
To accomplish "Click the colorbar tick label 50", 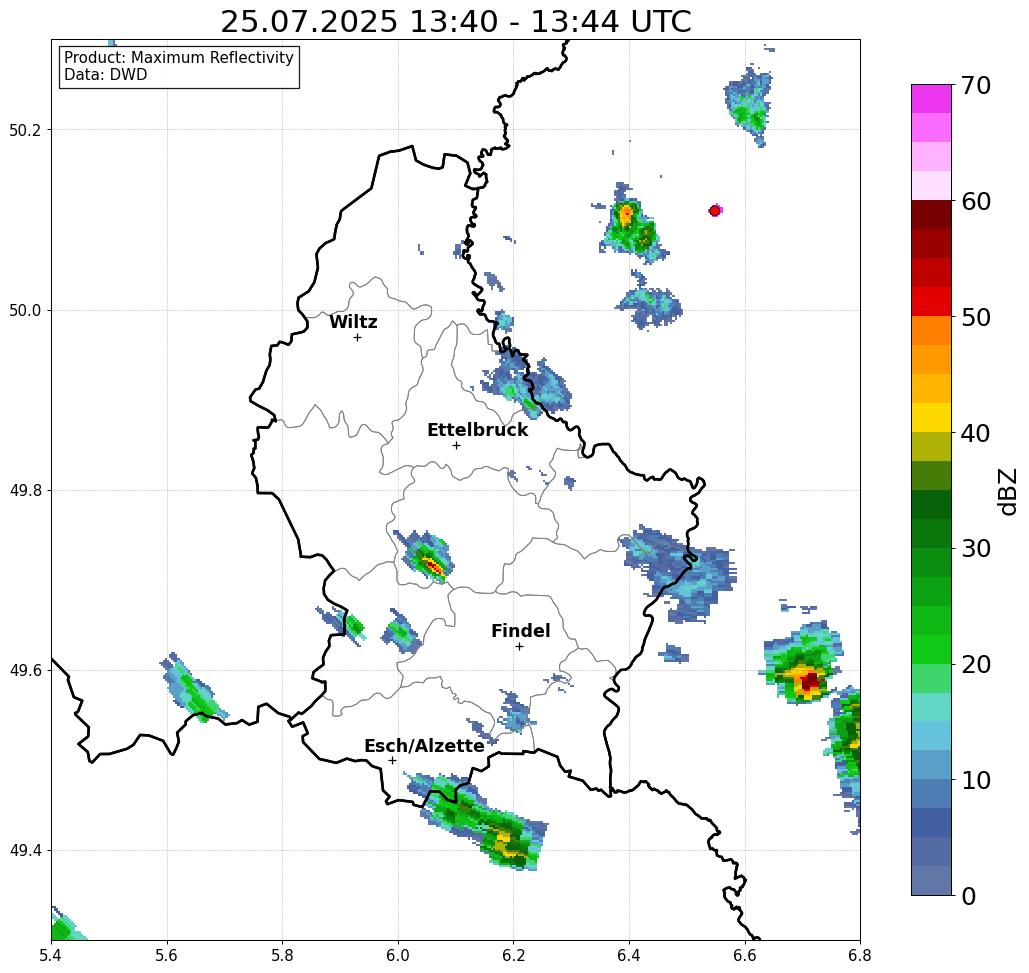I will click(975, 318).
